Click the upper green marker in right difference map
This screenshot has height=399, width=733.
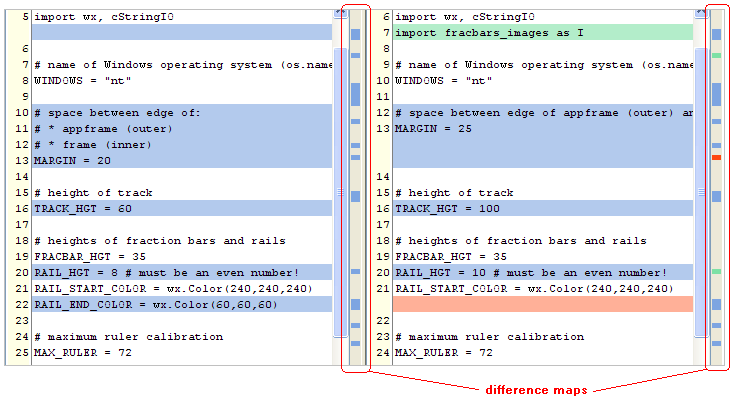pos(716,56)
